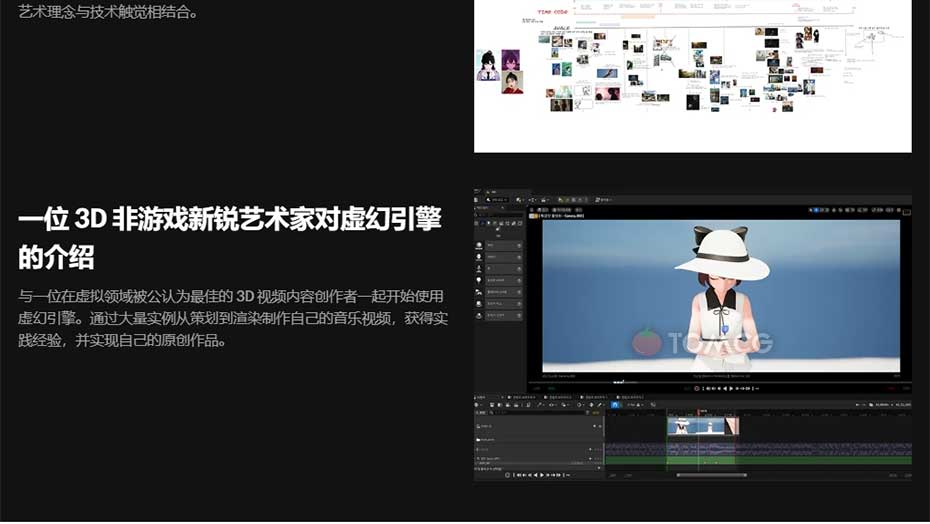The height and width of the screenshot is (524, 930).
Task: Click the red-dress character portrait on moodboard
Action: click(512, 82)
